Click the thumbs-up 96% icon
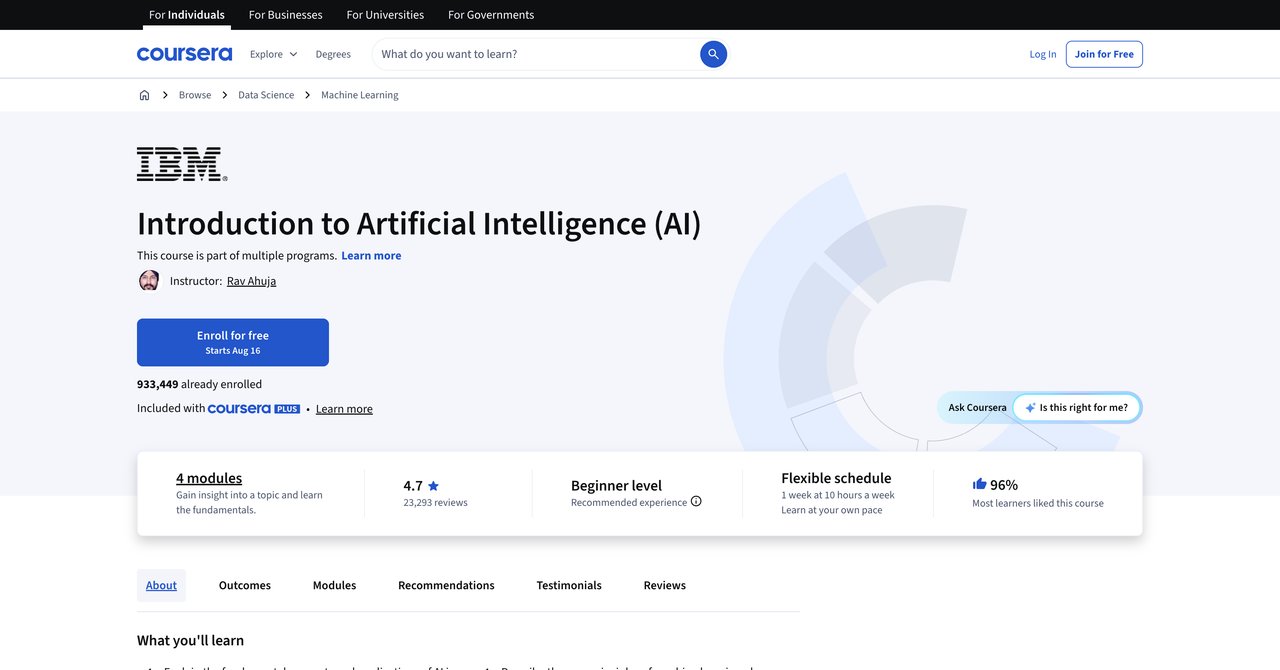1280x670 pixels. click(979, 484)
